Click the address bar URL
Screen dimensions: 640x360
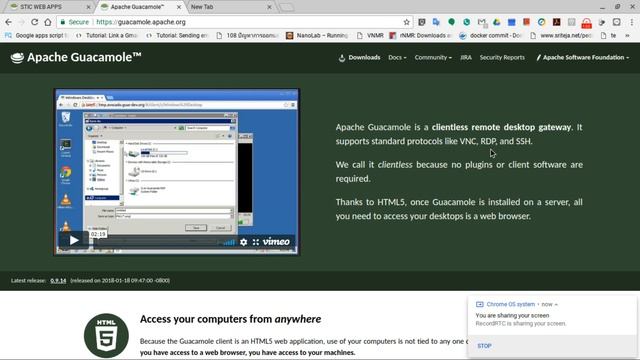coord(141,22)
